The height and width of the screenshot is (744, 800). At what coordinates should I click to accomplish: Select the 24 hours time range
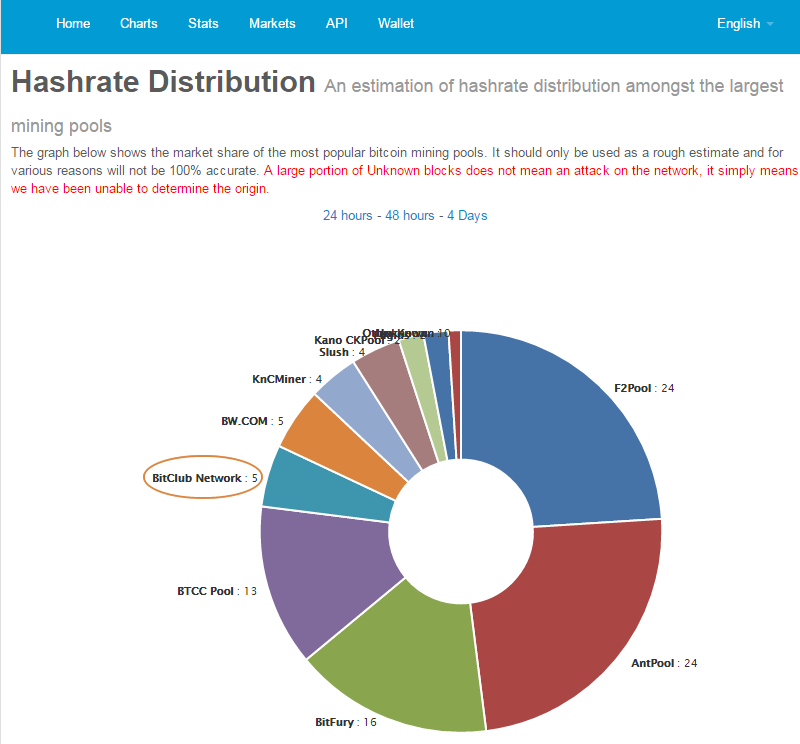pyautogui.click(x=347, y=215)
